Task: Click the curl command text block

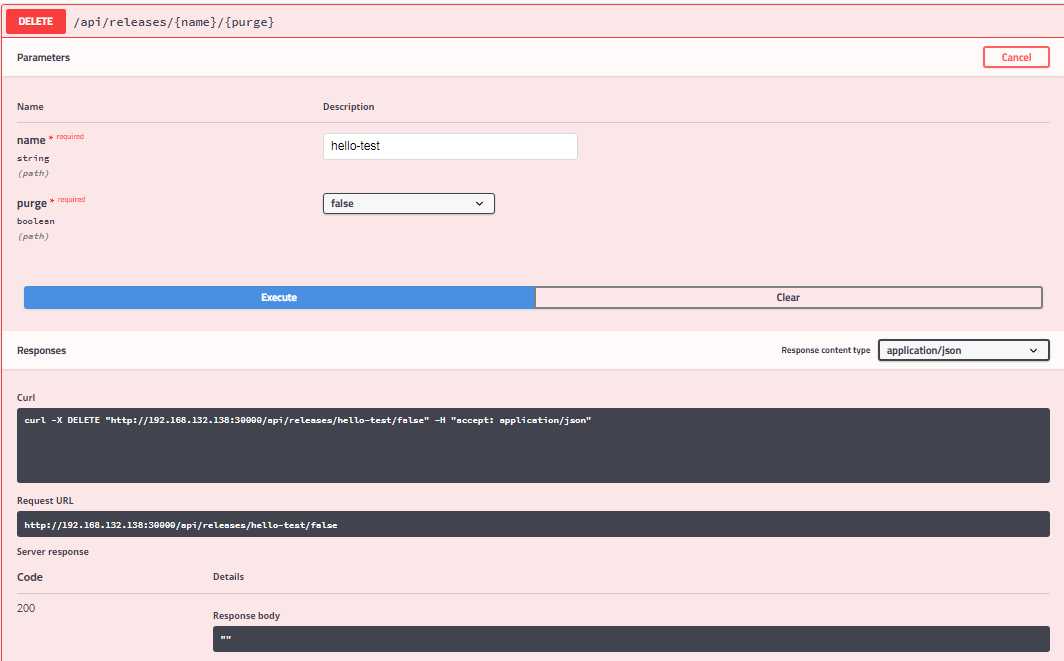Action: point(533,445)
